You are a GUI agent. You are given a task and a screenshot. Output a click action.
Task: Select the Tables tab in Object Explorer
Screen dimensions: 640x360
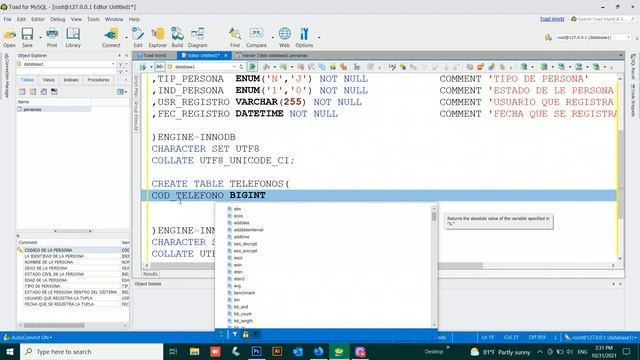pos(27,80)
